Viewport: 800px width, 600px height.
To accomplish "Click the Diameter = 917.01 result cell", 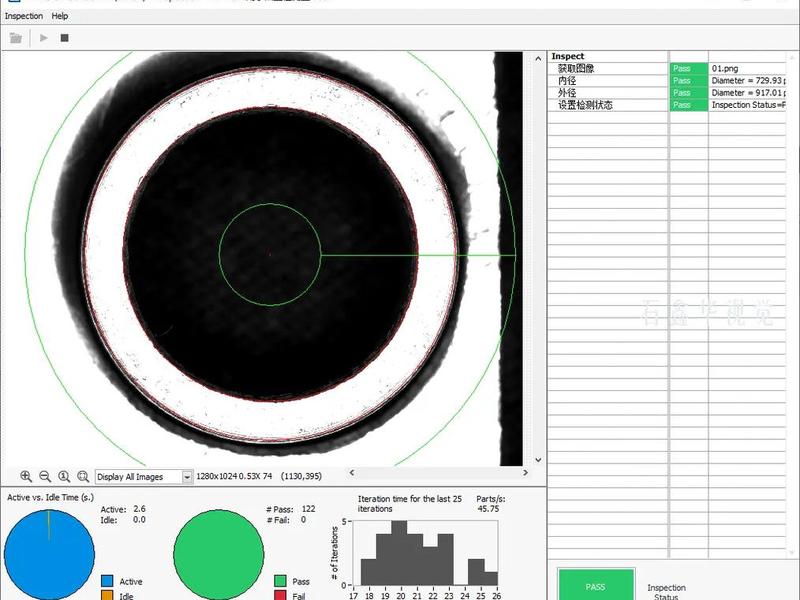I will (x=747, y=93).
